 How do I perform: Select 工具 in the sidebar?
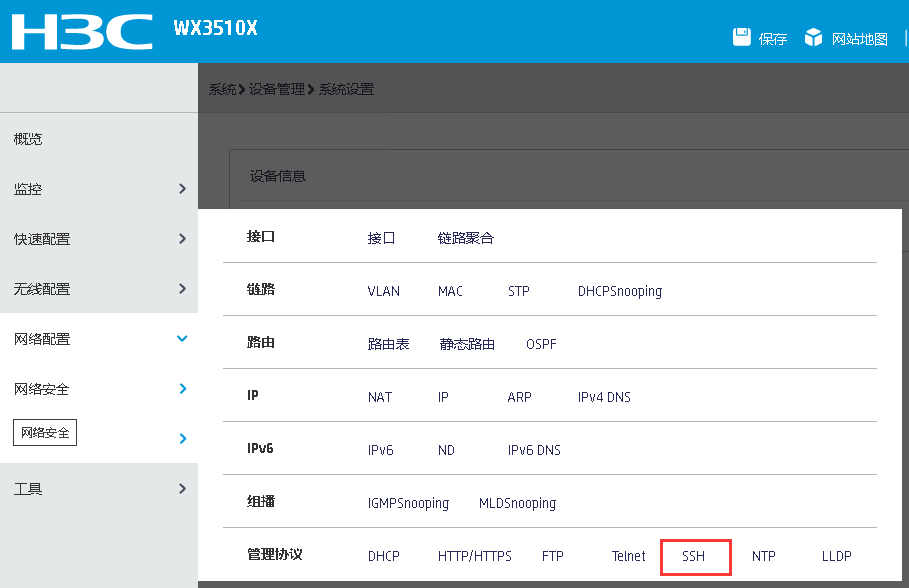[28, 489]
